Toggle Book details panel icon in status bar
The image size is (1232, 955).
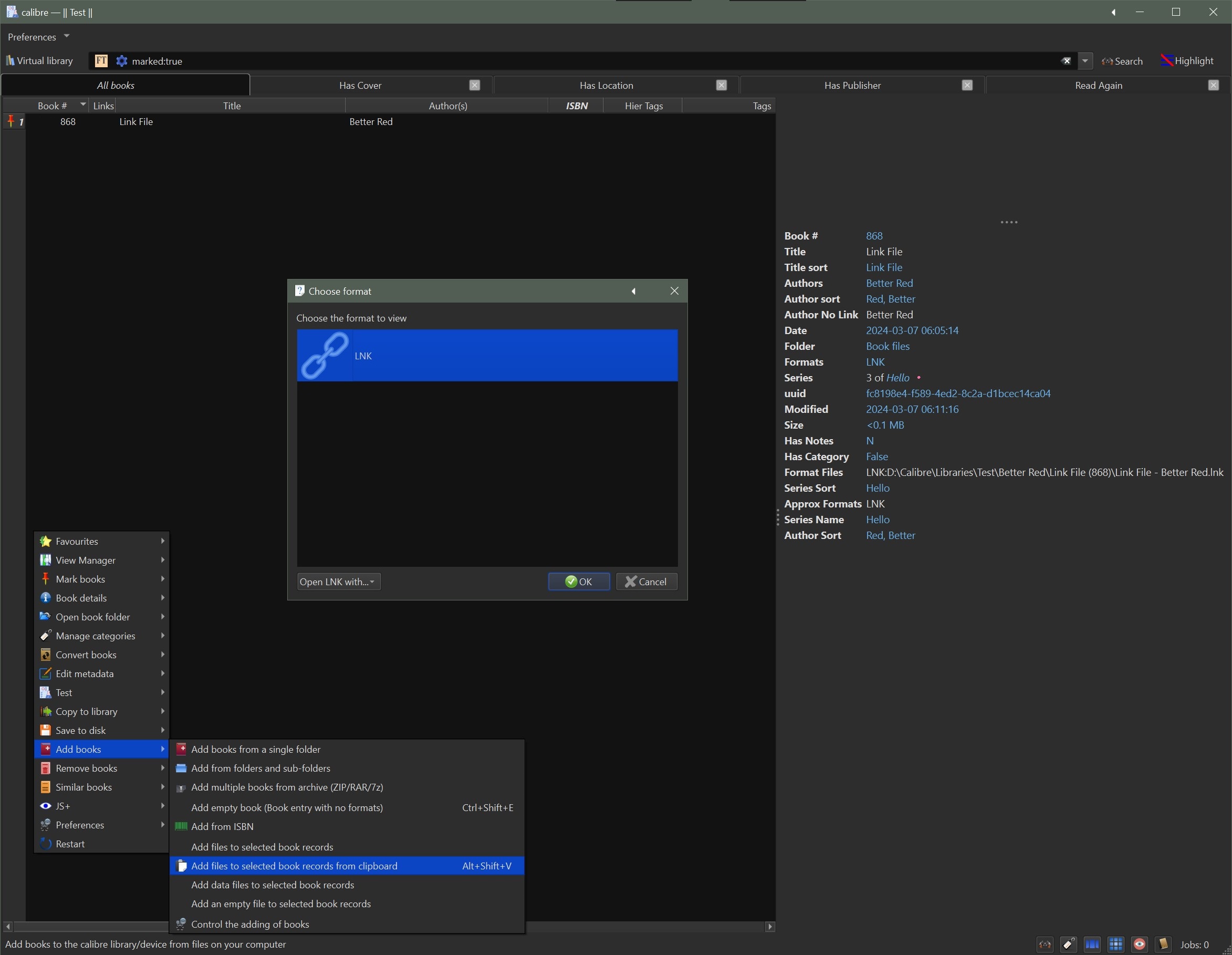(1163, 944)
